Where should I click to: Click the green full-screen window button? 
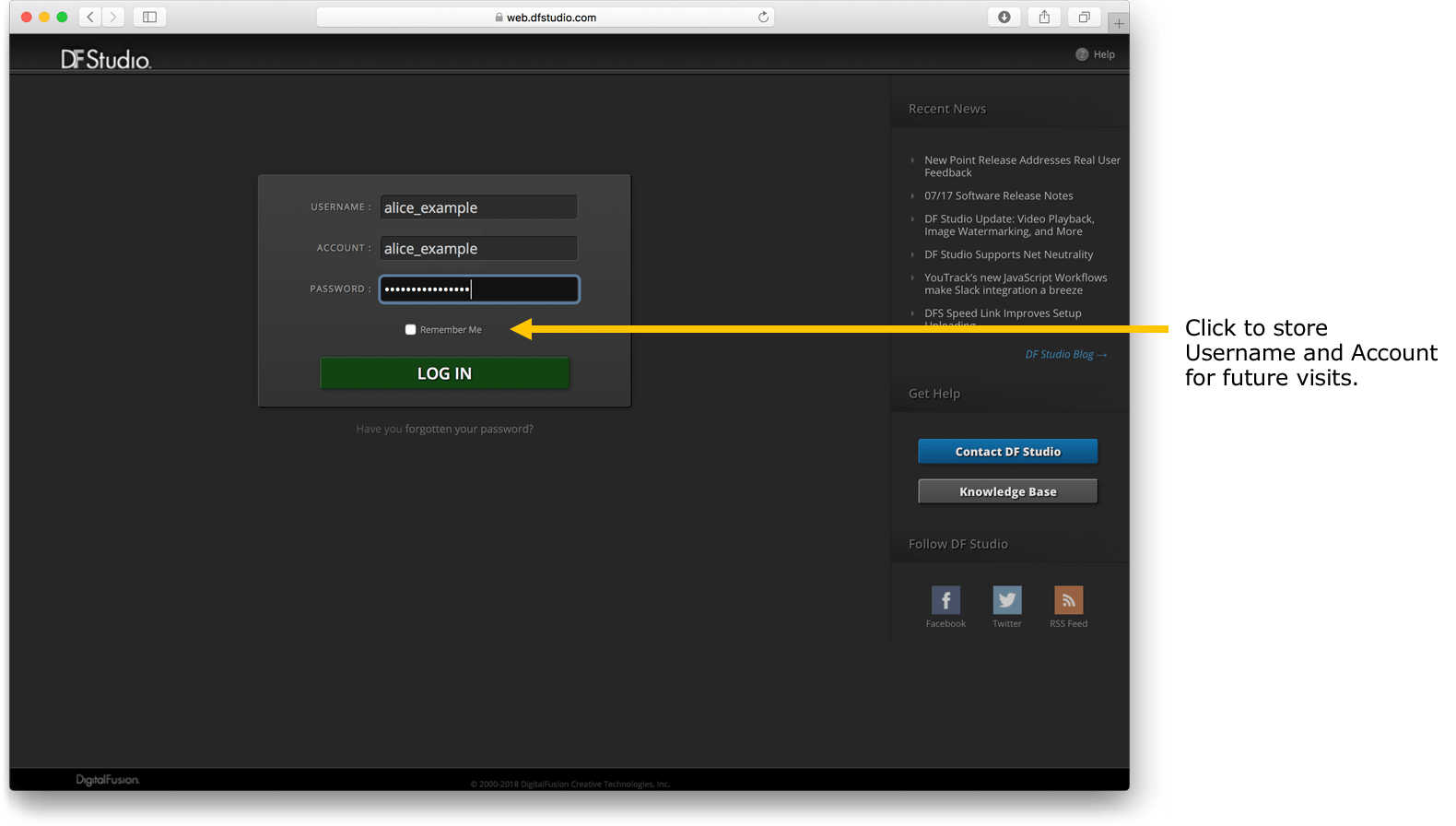click(x=62, y=17)
